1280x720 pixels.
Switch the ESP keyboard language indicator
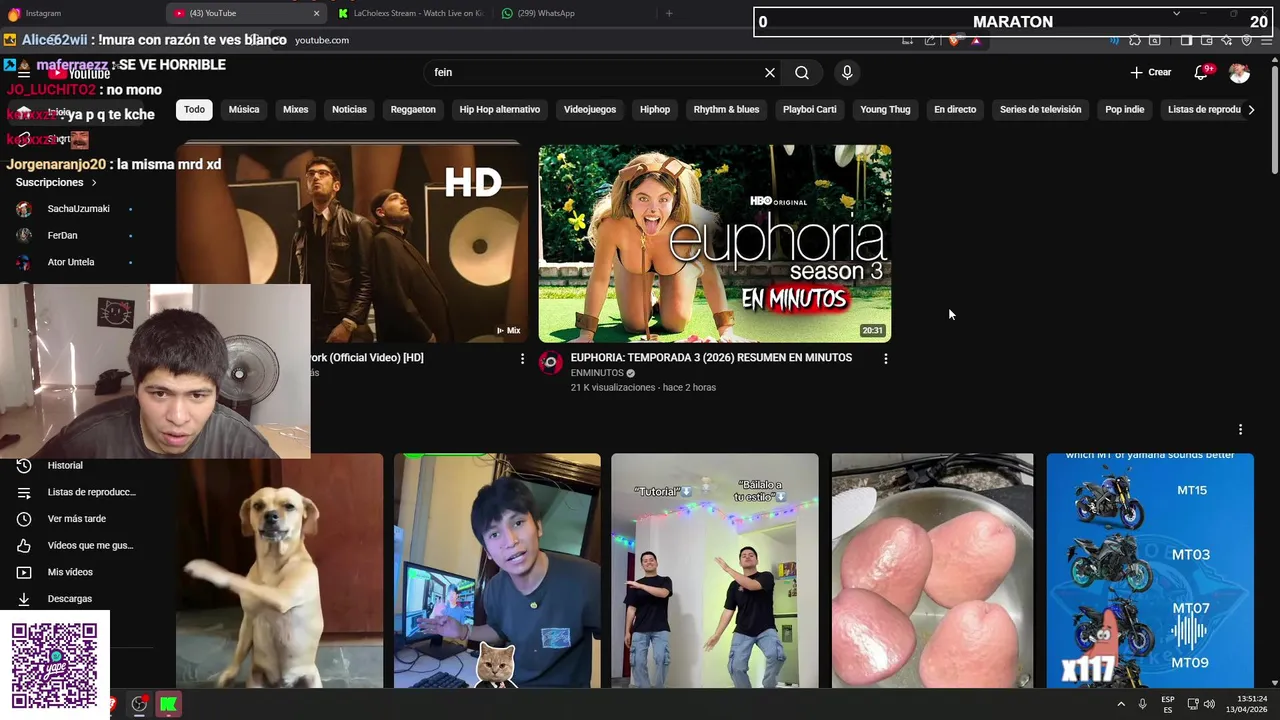coord(1167,704)
